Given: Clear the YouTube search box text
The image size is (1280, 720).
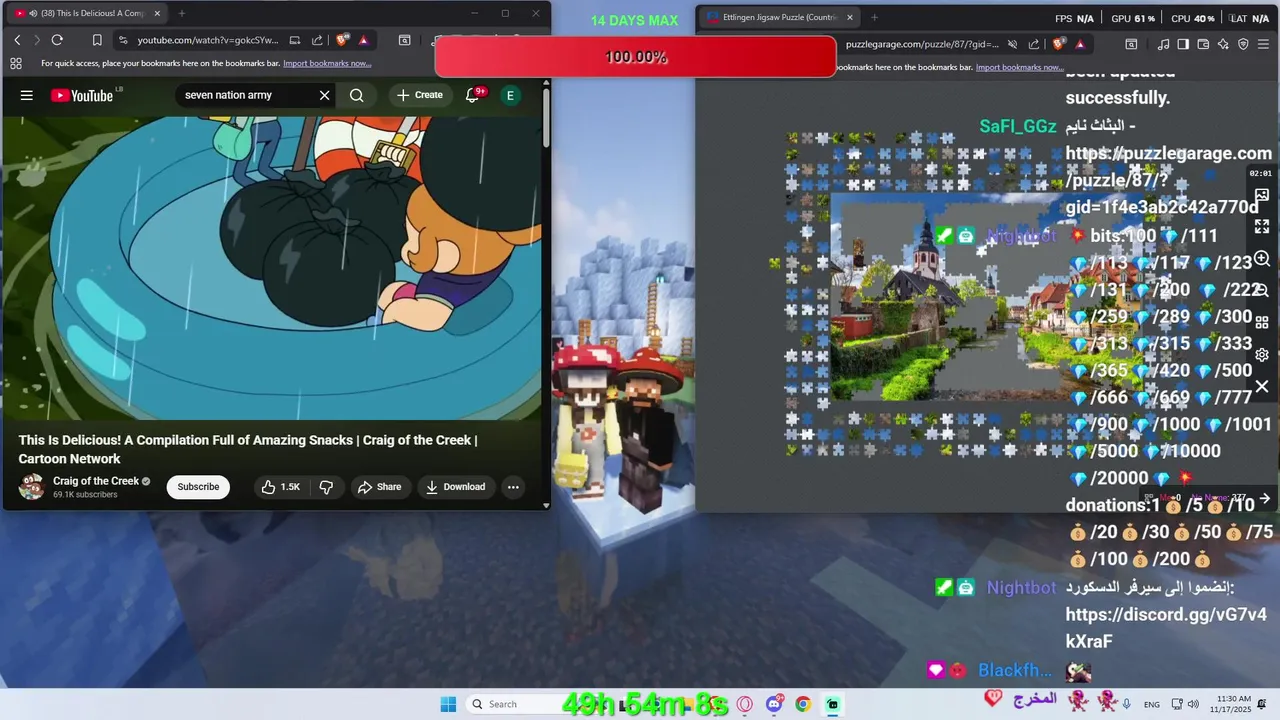Looking at the screenshot, I should coord(324,95).
